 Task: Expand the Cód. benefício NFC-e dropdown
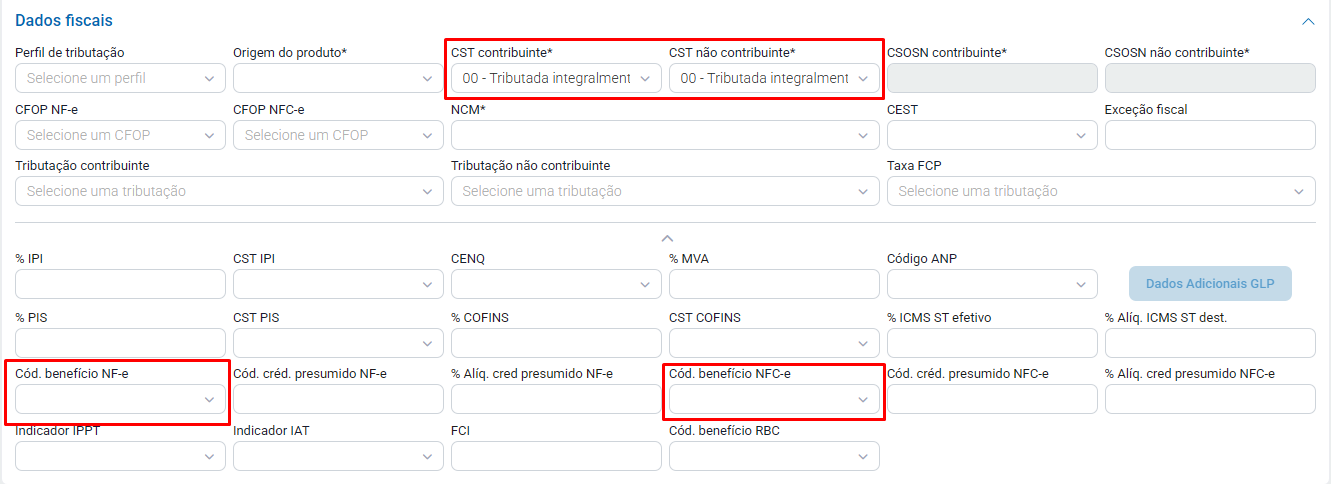point(774,399)
